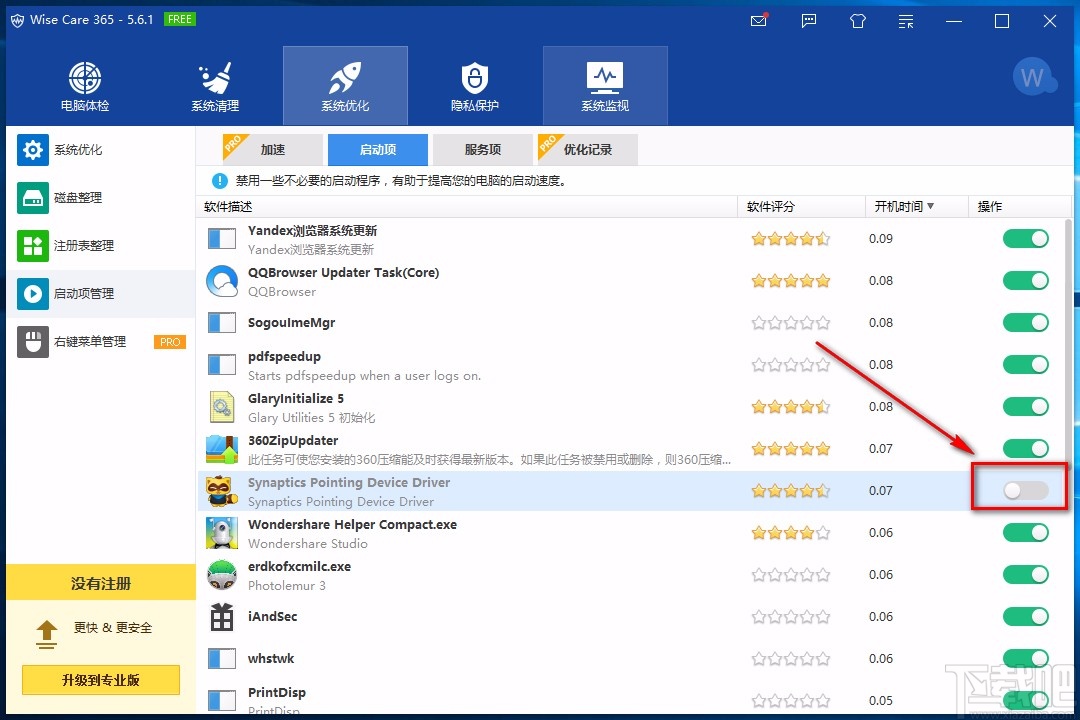
Task: Select 注册表整理 registry defrag in sidebar
Action: pos(101,246)
